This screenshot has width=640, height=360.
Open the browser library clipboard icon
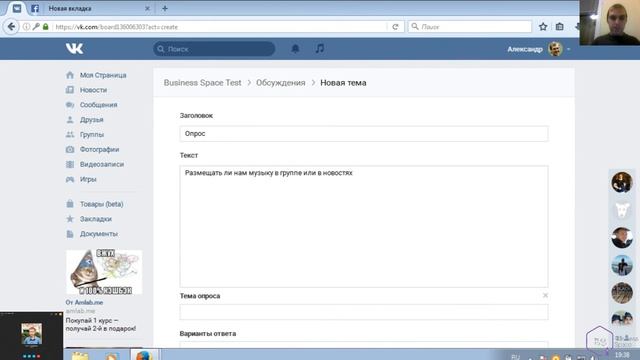(x=560, y=27)
